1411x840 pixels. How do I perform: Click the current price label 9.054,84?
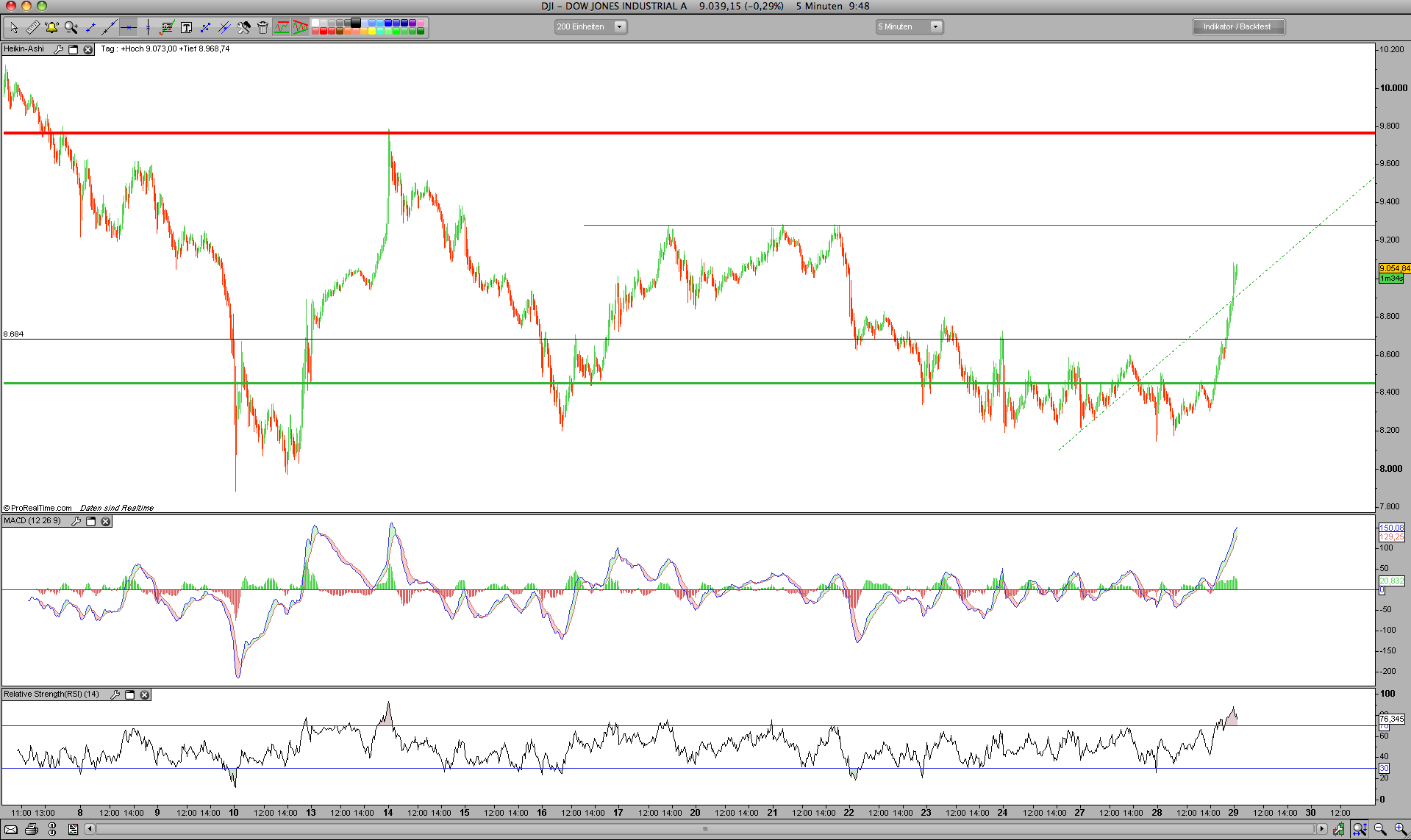point(1394,268)
